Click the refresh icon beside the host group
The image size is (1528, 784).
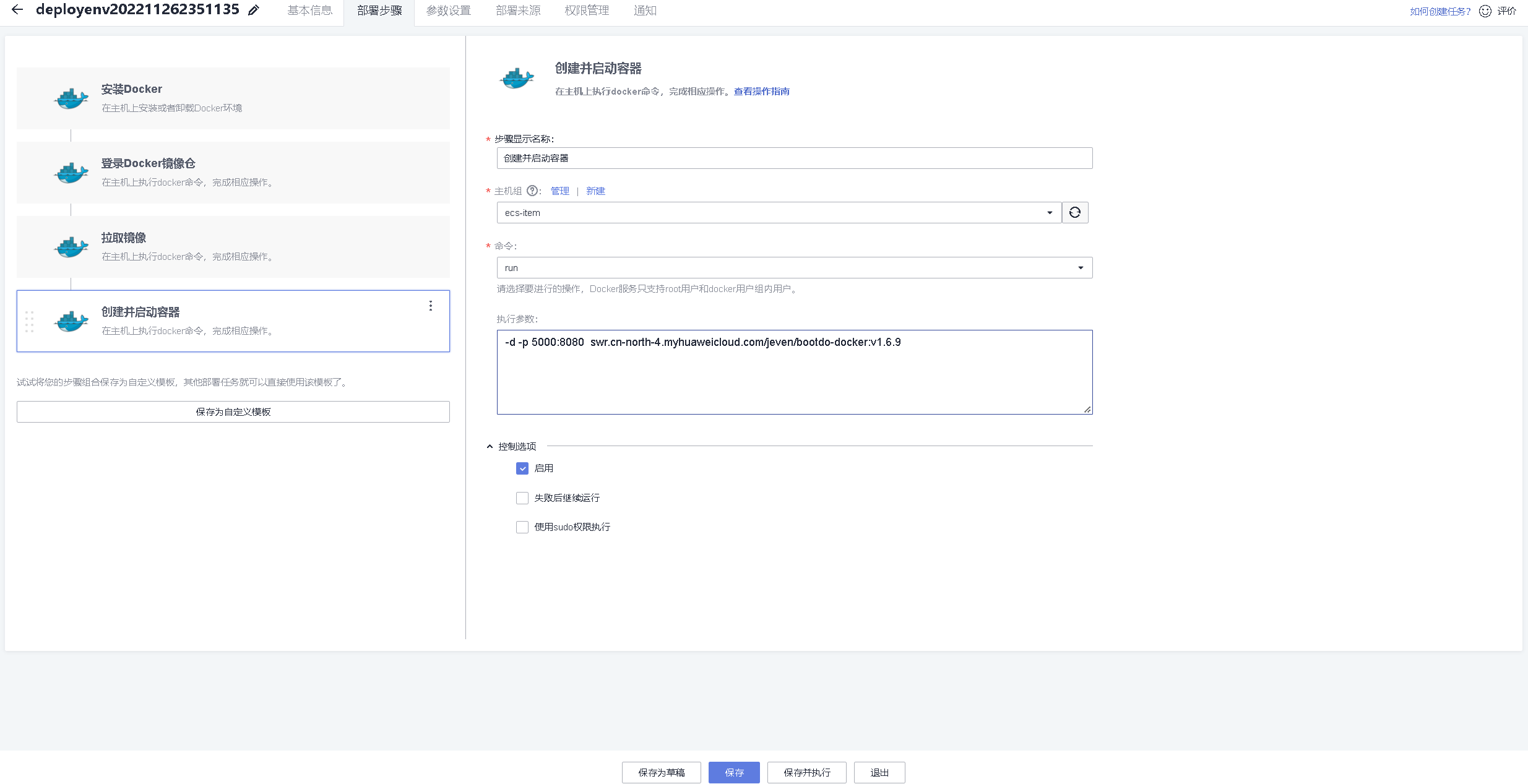(1075, 212)
